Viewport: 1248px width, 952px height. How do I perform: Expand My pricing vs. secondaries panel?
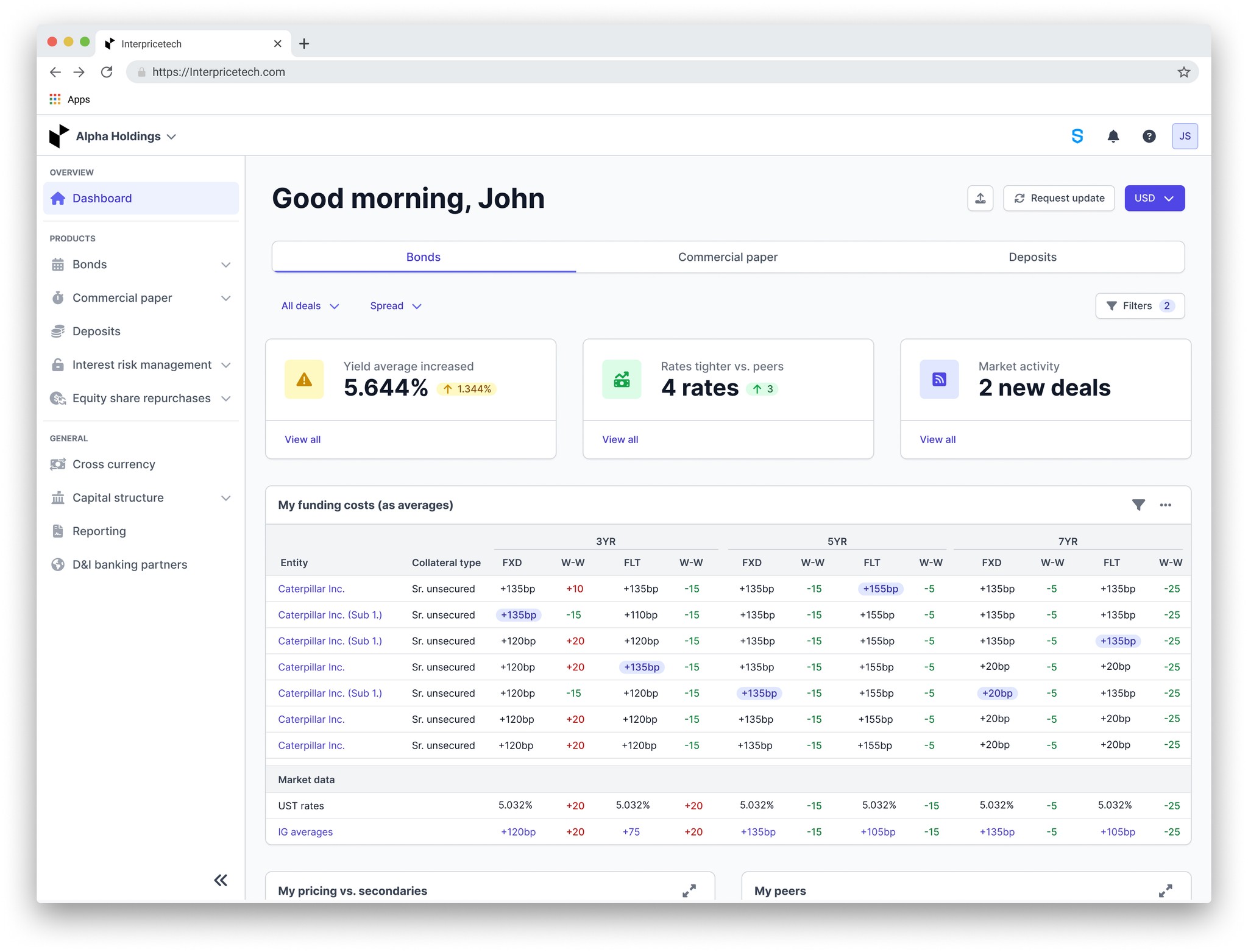pyautogui.click(x=689, y=890)
